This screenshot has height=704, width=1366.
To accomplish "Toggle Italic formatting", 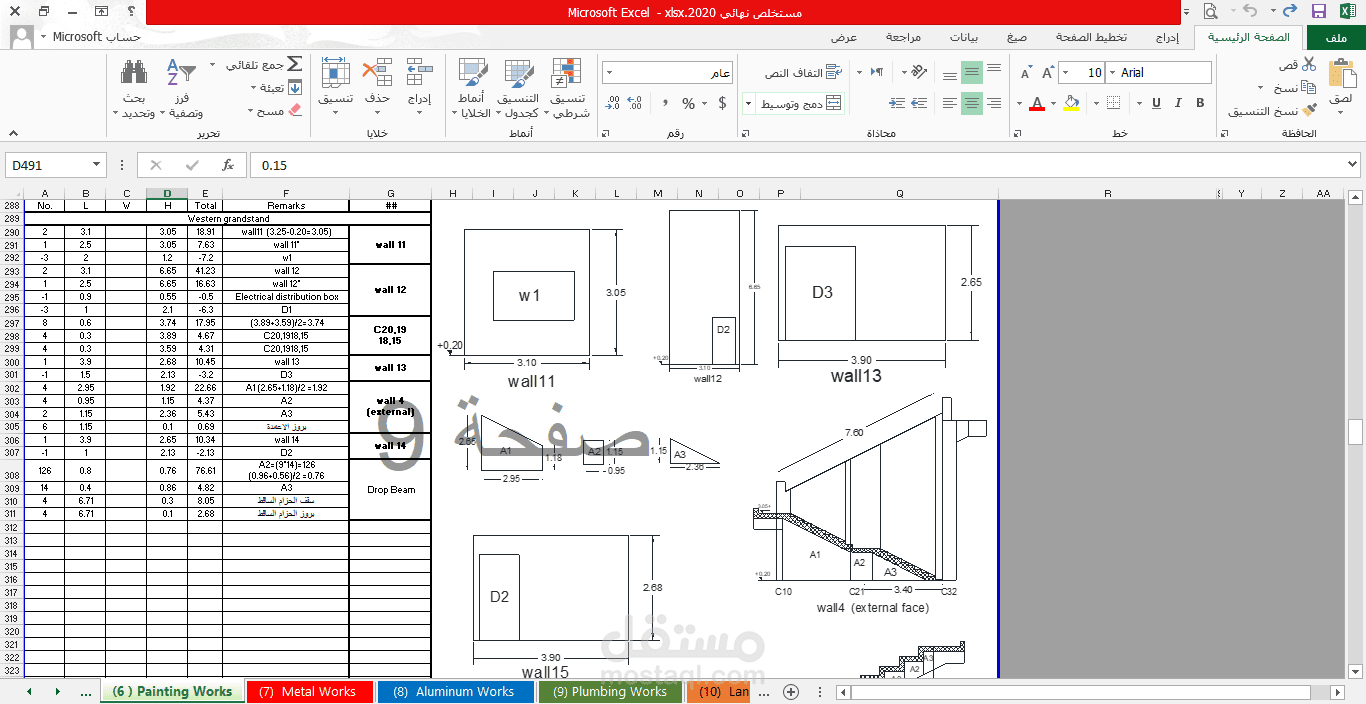I will (x=1178, y=103).
